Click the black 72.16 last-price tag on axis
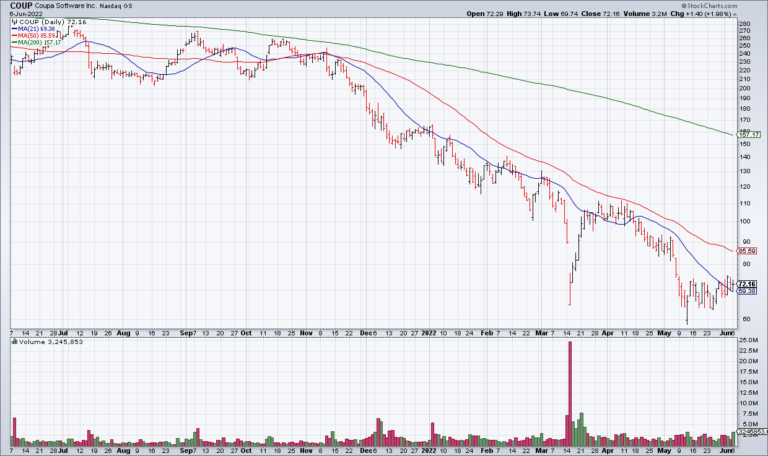The height and width of the screenshot is (456, 768). (747, 284)
